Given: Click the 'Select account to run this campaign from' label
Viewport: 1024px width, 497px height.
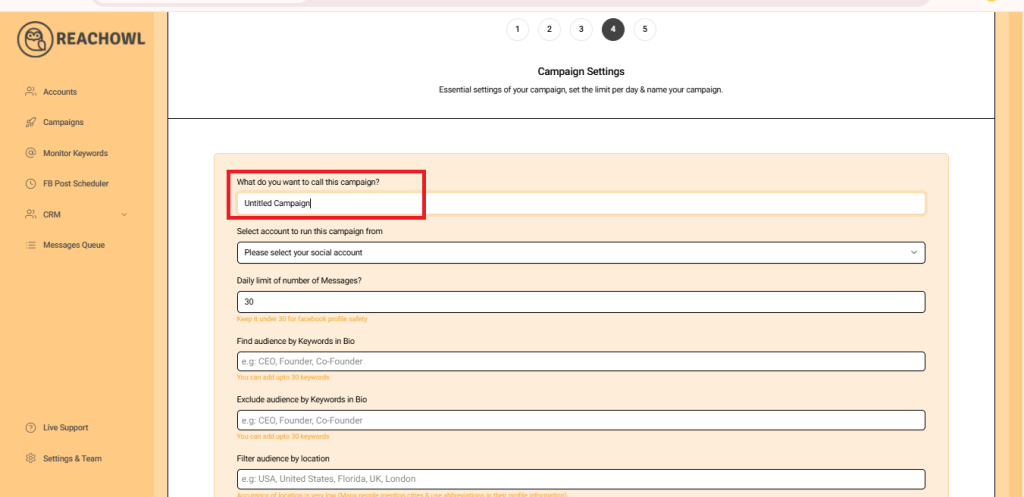Looking at the screenshot, I should [x=310, y=231].
